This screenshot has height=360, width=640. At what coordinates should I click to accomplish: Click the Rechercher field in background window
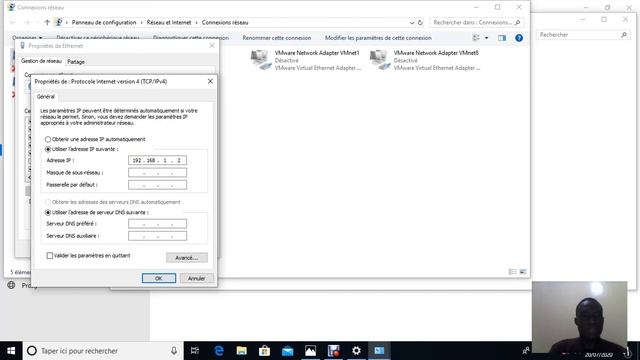point(583,35)
